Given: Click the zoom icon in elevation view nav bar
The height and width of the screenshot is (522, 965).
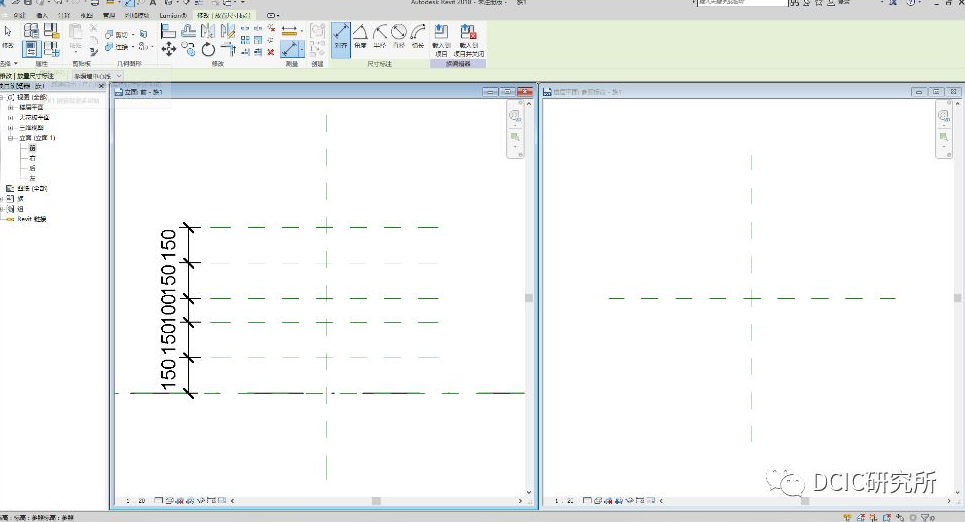Looking at the screenshot, I should (515, 137).
